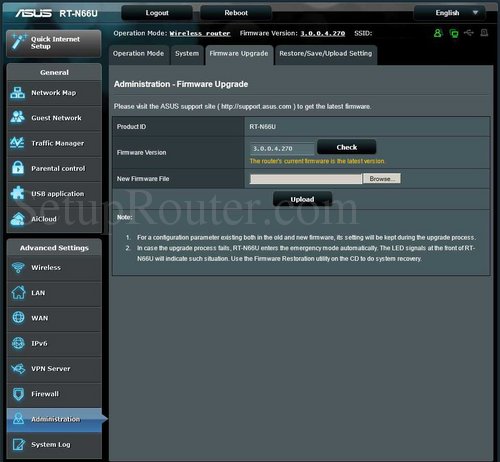This screenshot has width=500, height=462.
Task: Upload the selected firmware file
Action: (302, 199)
